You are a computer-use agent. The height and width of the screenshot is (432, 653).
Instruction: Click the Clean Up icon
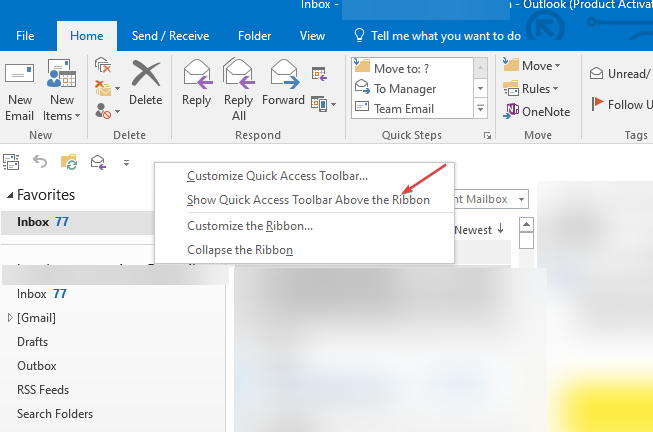tap(103, 88)
